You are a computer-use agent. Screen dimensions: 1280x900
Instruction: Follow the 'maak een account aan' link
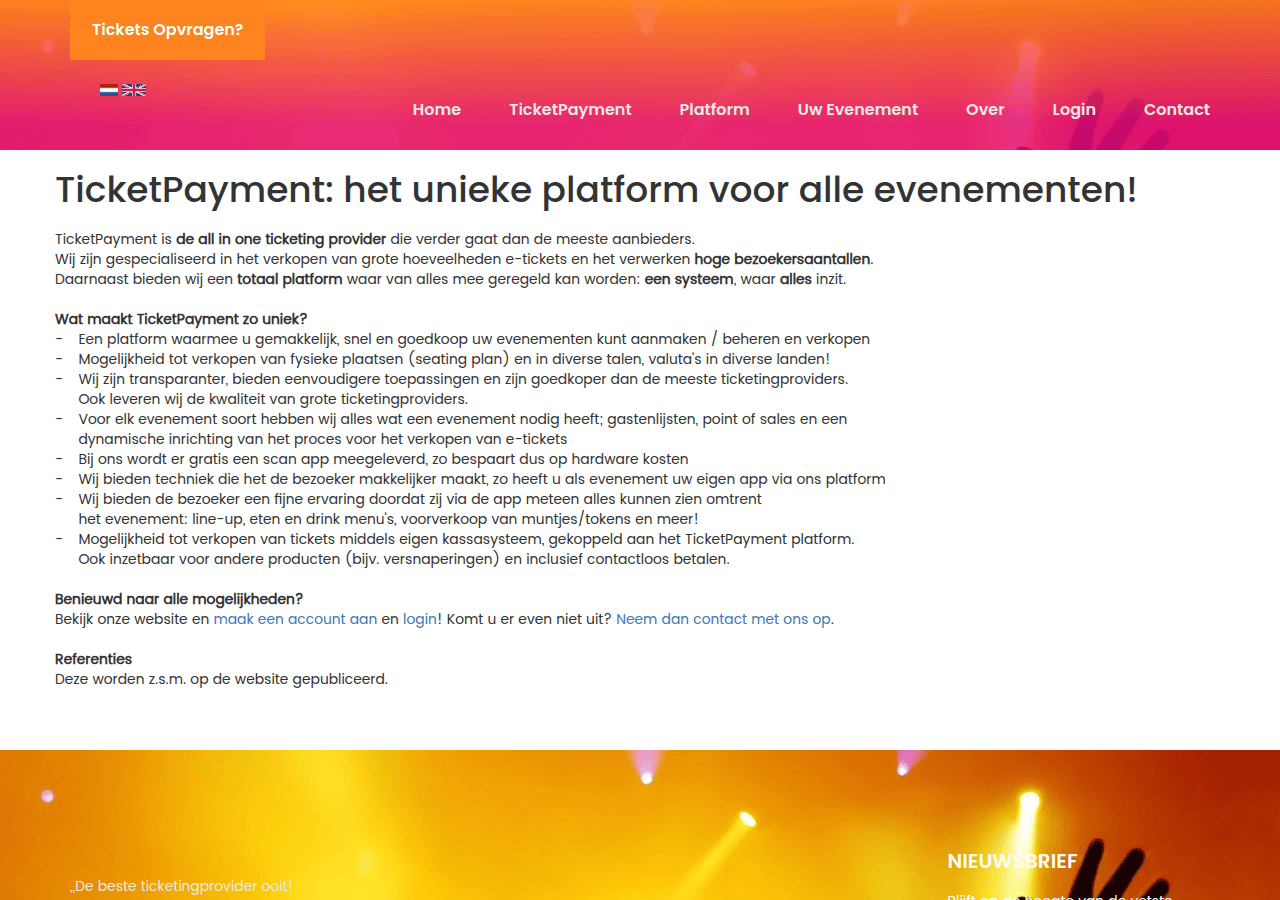pyautogui.click(x=295, y=619)
